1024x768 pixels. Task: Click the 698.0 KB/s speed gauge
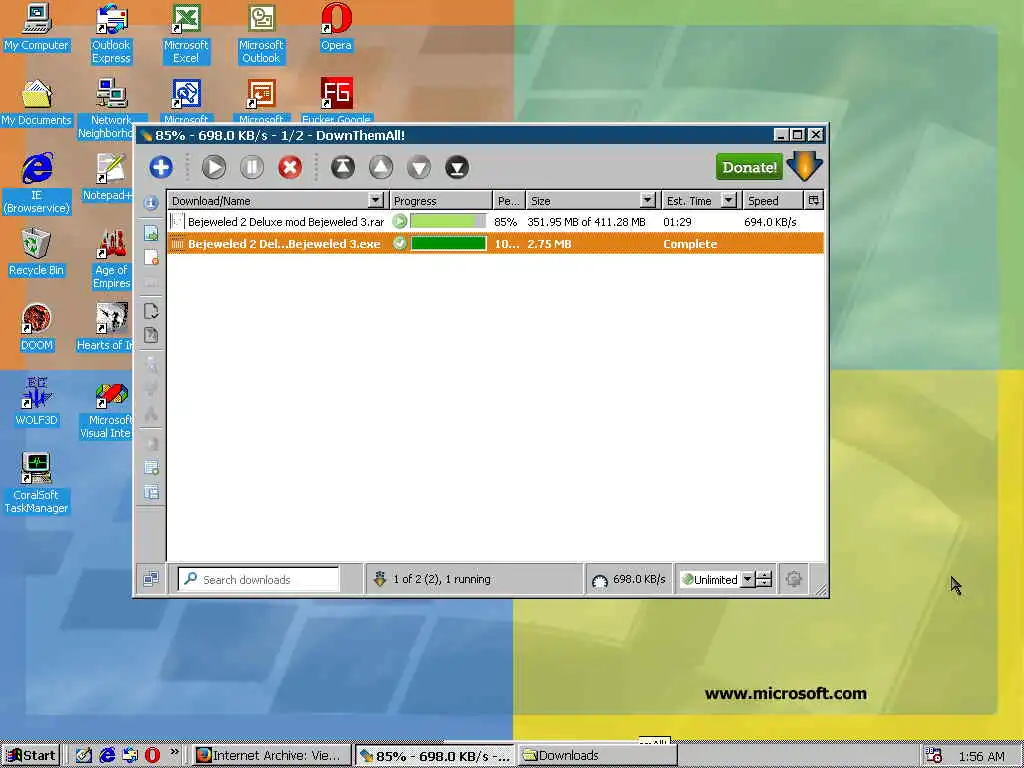pos(628,579)
